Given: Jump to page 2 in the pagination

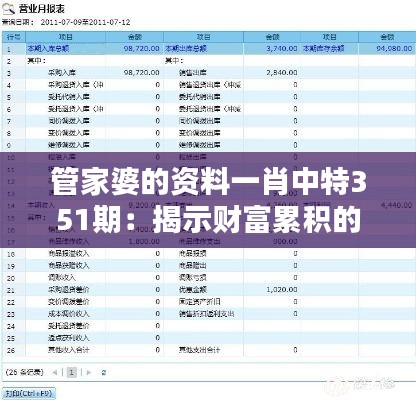Looking at the screenshot, I should 104,372.
